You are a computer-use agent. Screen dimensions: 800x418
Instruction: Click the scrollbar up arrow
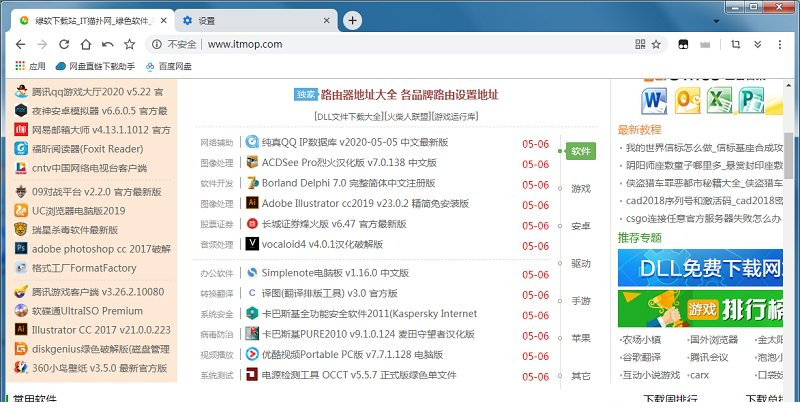pos(788,85)
